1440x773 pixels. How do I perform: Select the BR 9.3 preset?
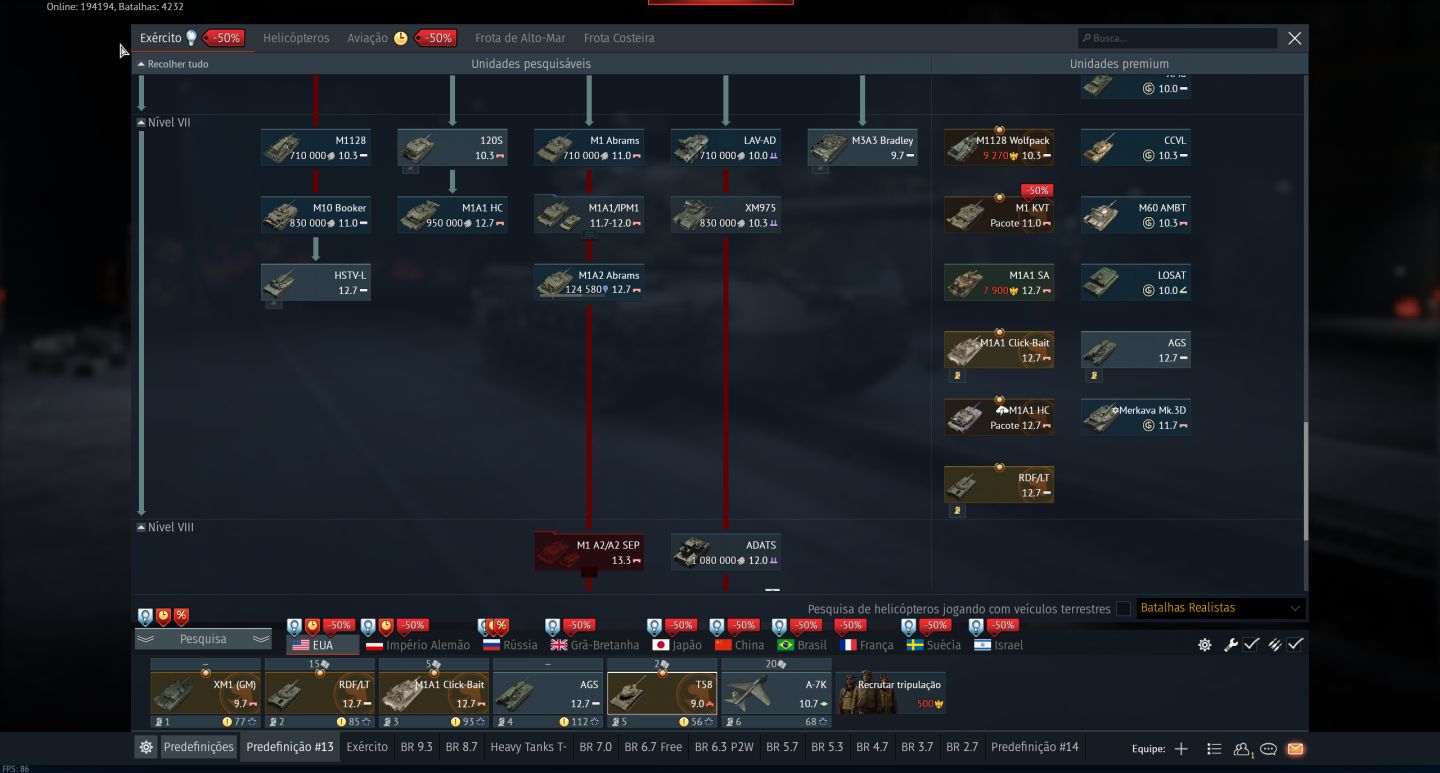417,747
